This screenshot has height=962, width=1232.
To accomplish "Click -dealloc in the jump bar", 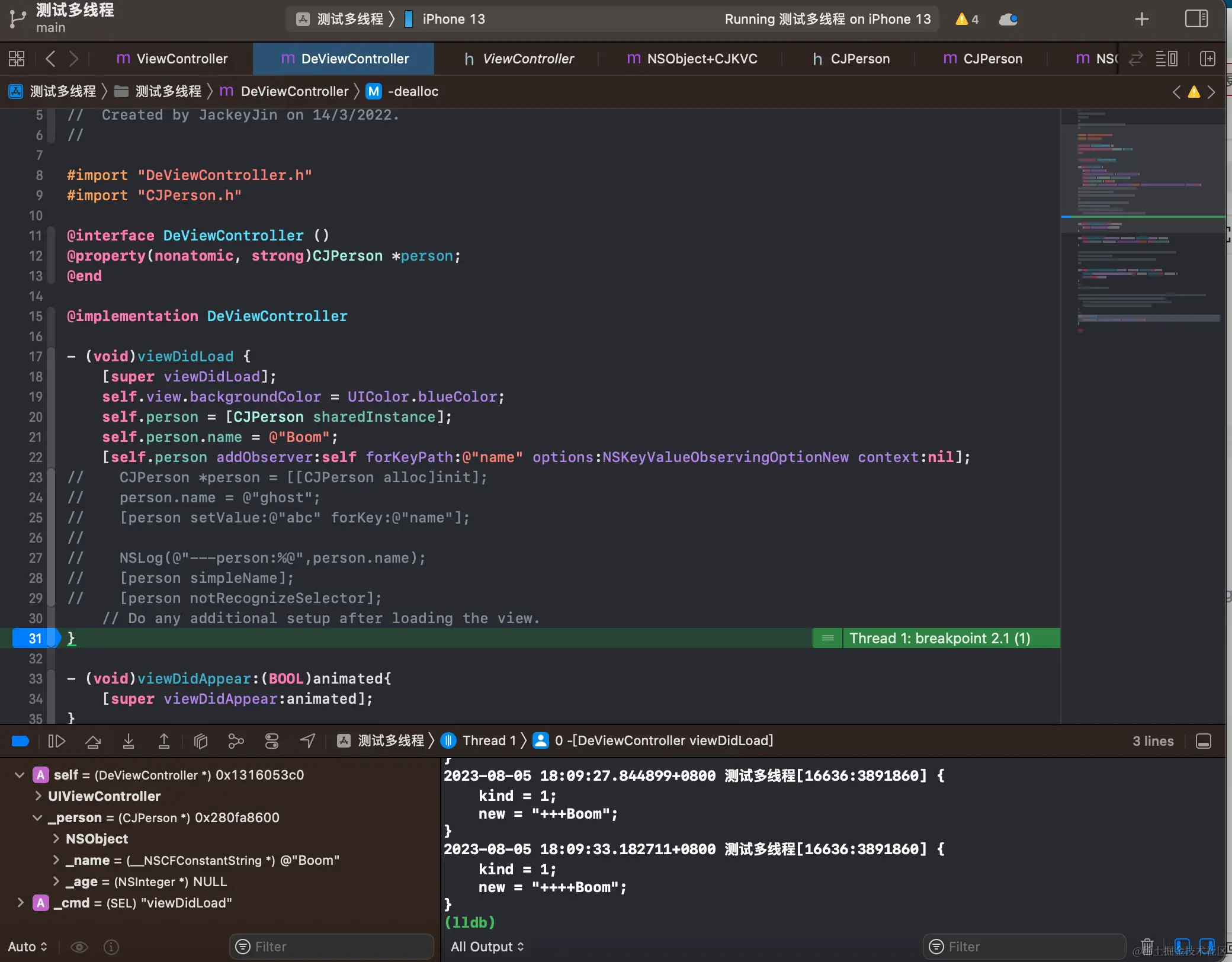I will (403, 92).
